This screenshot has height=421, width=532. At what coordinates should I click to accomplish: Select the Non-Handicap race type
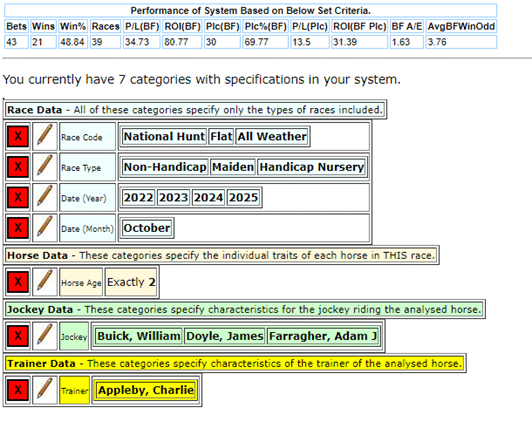tap(165, 167)
